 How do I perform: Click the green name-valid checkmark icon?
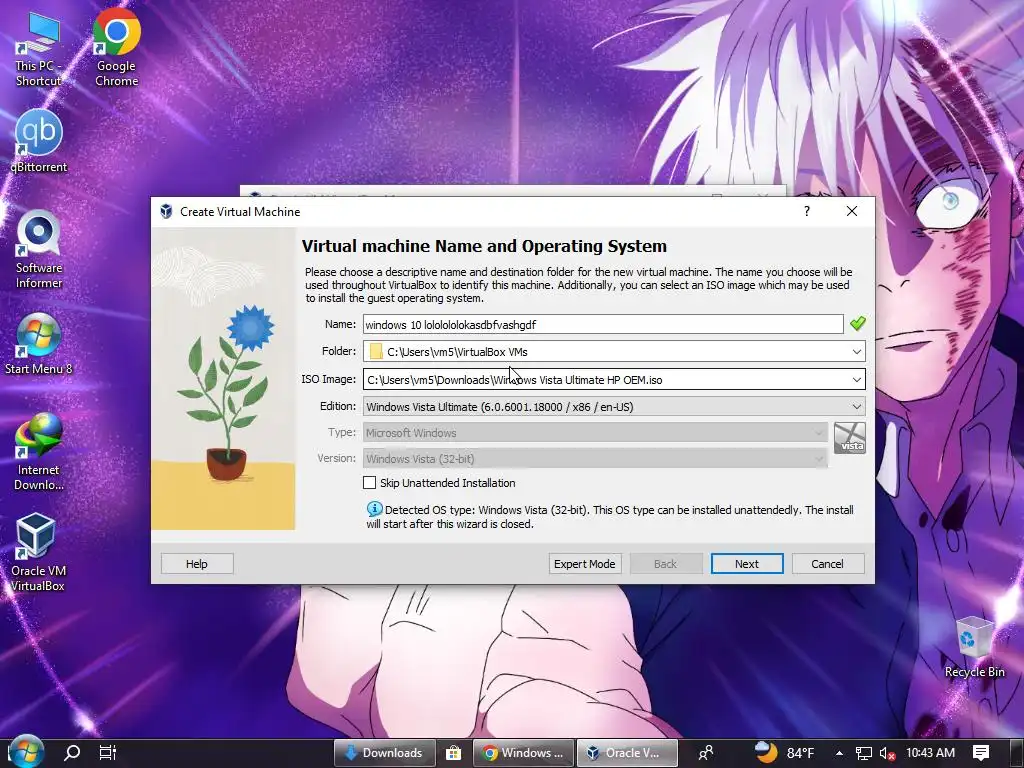point(857,323)
